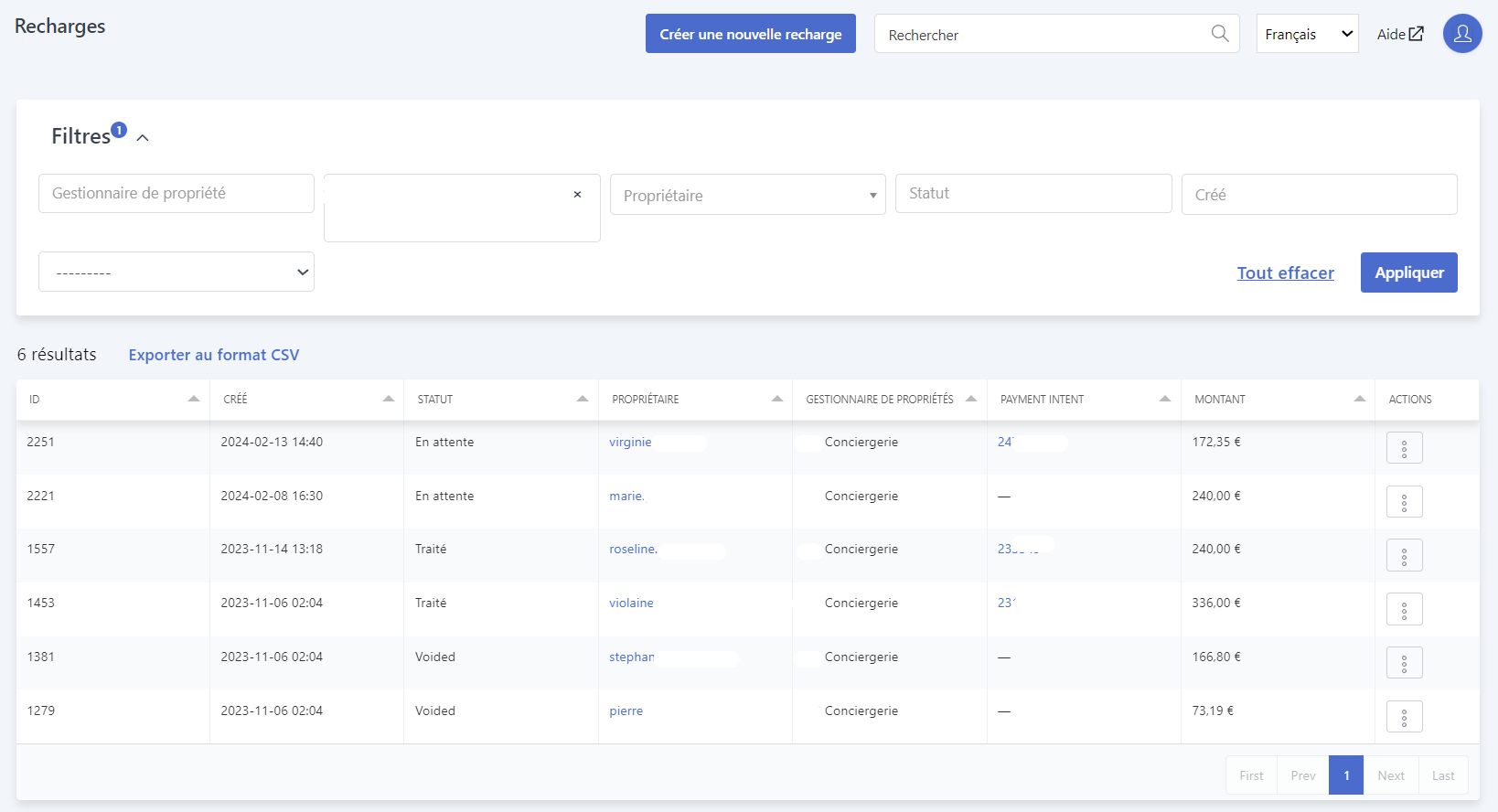
Task: Sort by Gestionnaire de propriétés arrow
Action: [x=970, y=399]
